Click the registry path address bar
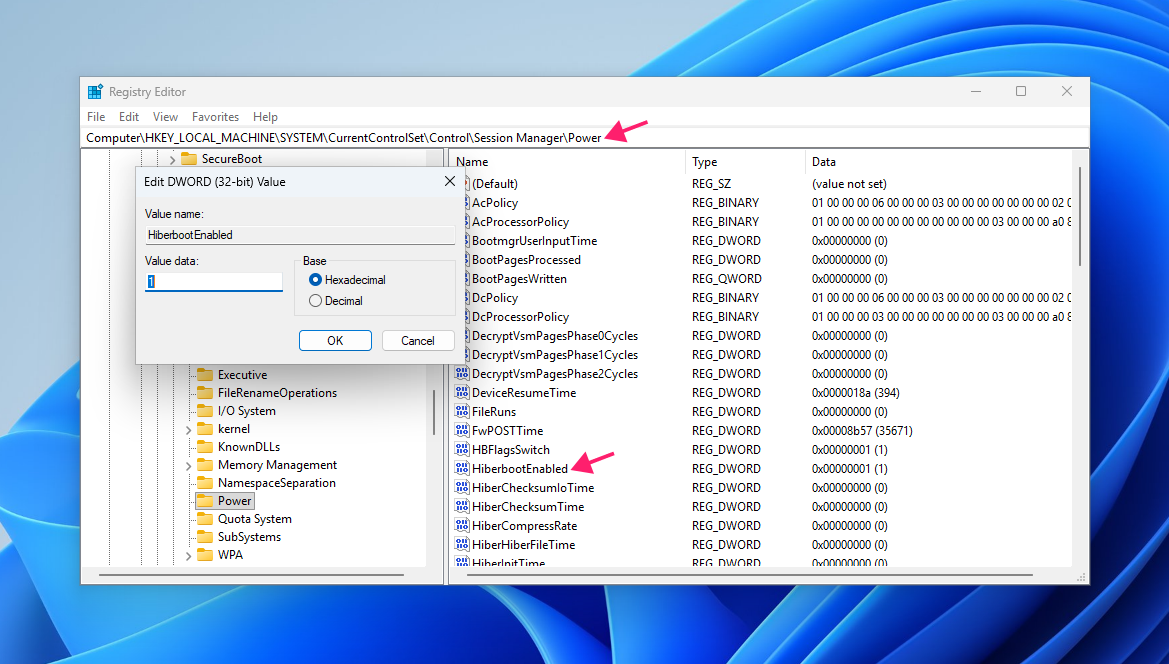 pyautogui.click(x=584, y=138)
